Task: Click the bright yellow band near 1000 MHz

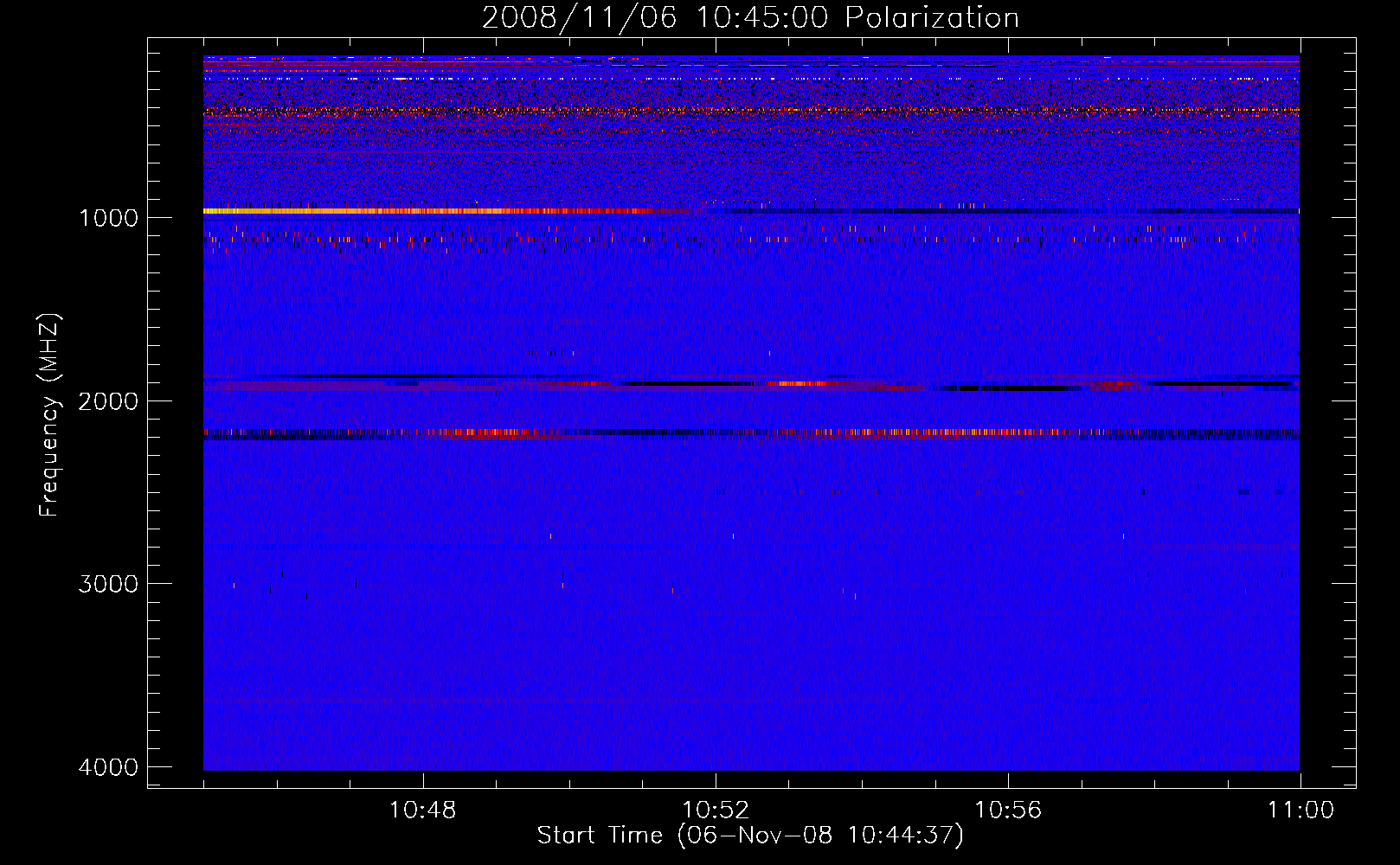Action: pos(433,211)
